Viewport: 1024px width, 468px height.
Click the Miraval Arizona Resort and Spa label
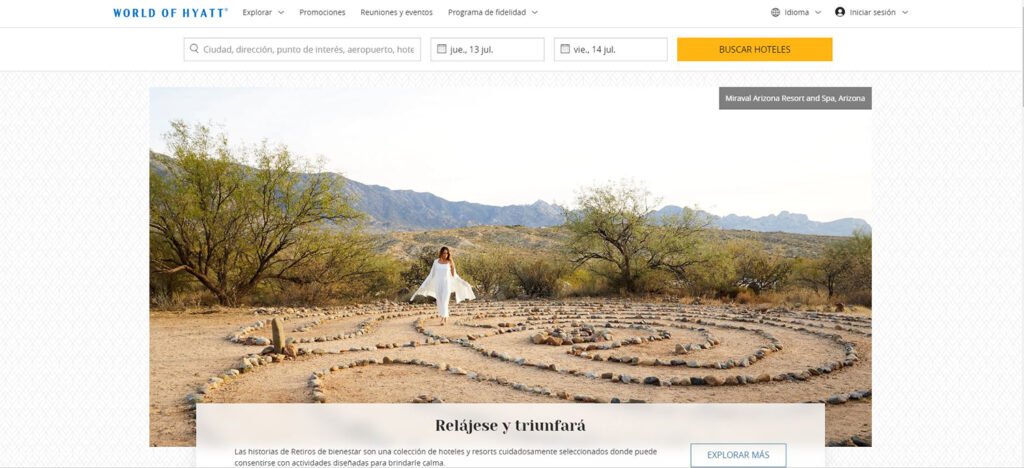(x=795, y=99)
